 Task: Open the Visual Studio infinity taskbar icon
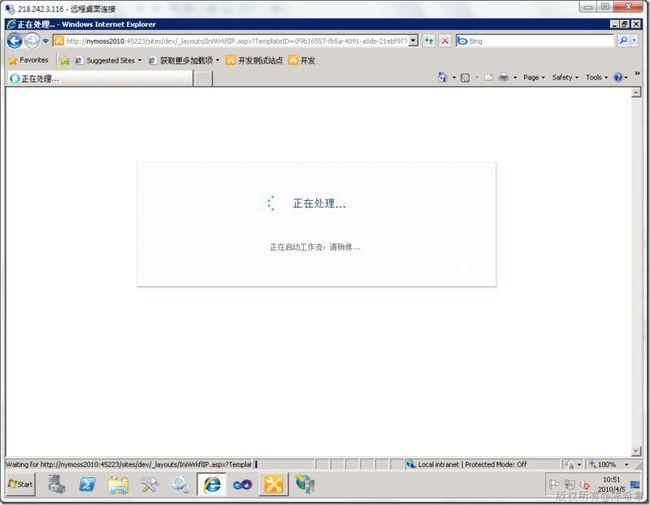243,484
